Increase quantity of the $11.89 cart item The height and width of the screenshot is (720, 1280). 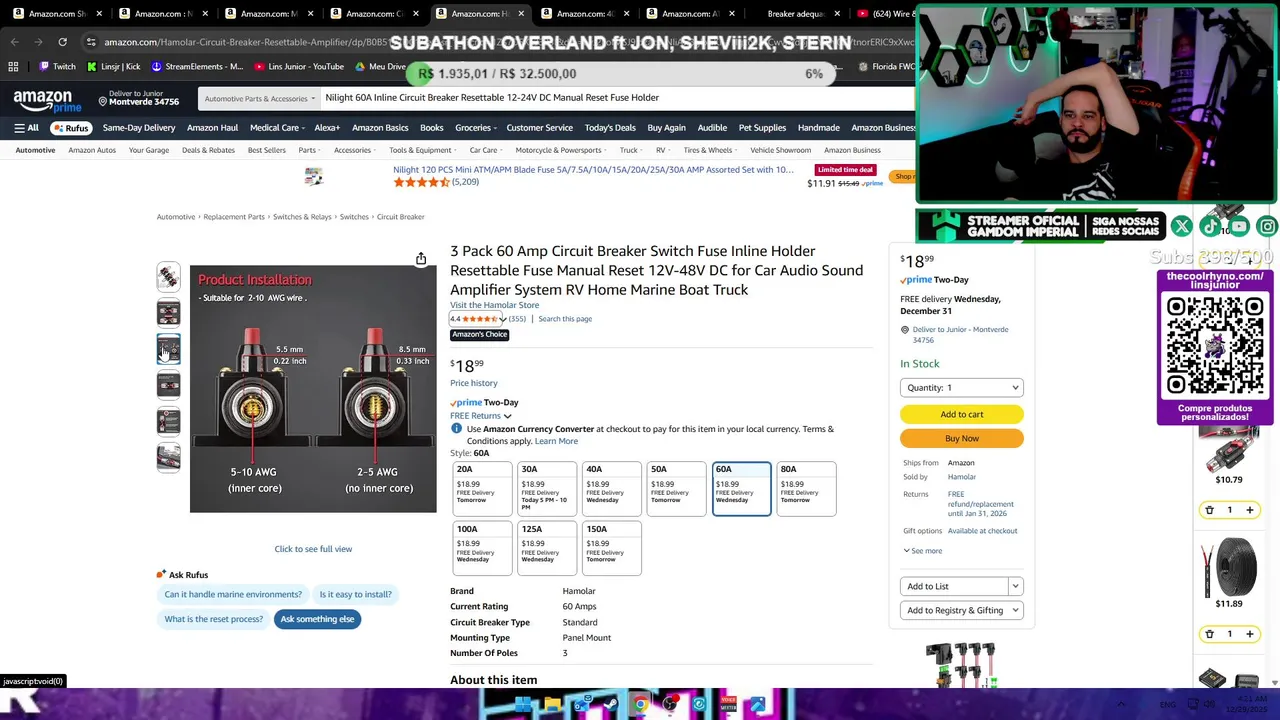coord(1249,634)
